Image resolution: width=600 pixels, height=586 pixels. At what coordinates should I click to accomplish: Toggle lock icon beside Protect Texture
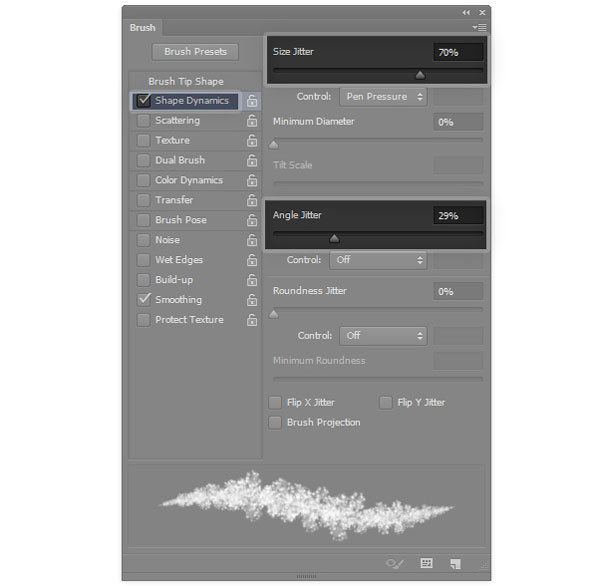pos(252,320)
